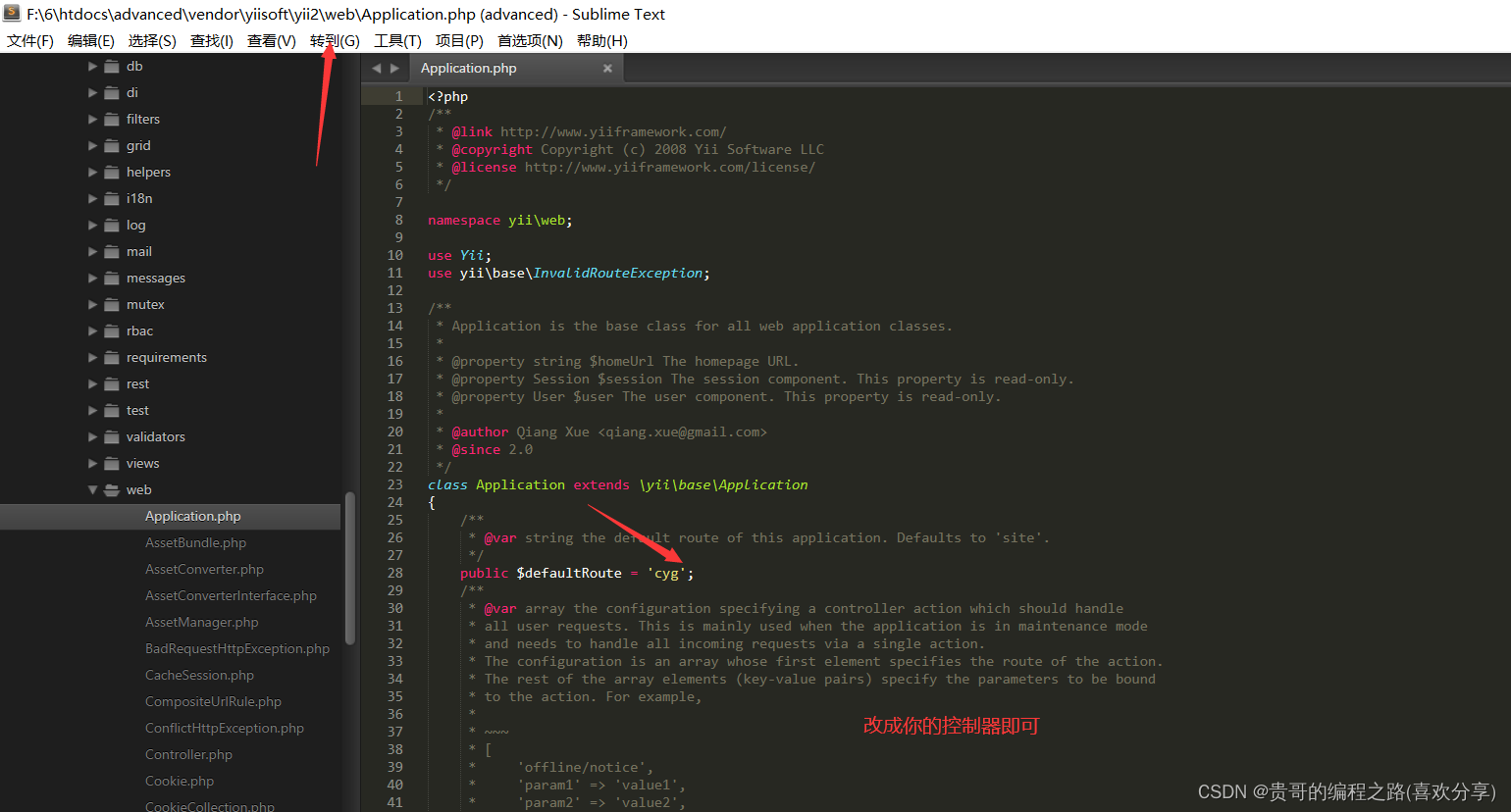Expand the mail folder arrow
The height and width of the screenshot is (812, 1511).
(x=93, y=251)
